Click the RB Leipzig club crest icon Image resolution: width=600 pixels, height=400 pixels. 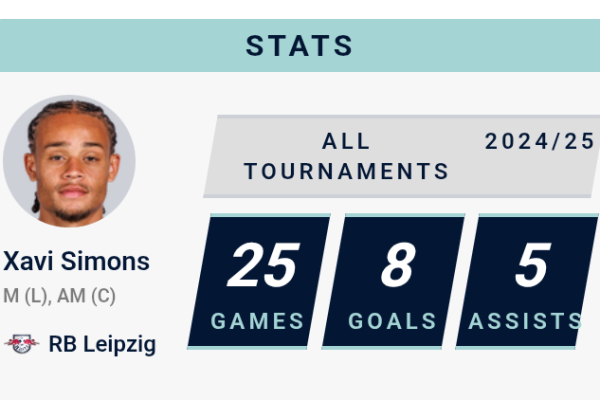pyautogui.click(x=21, y=344)
